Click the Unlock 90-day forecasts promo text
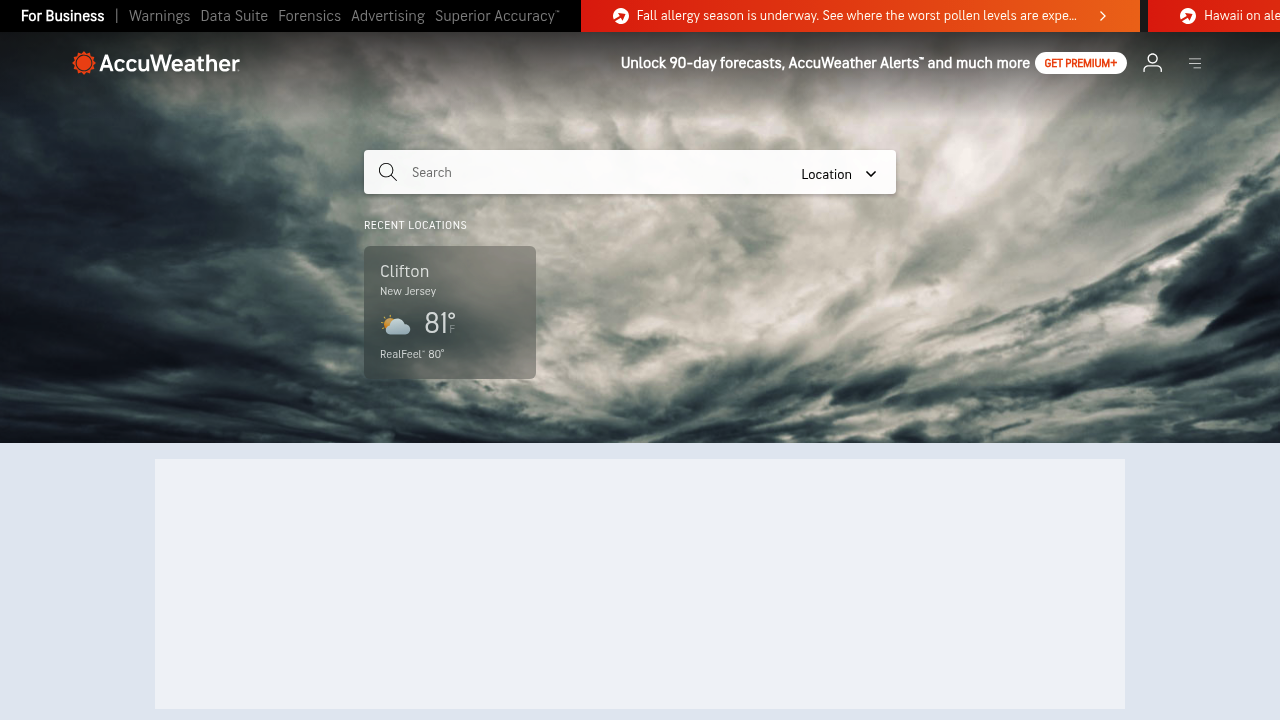 [825, 63]
